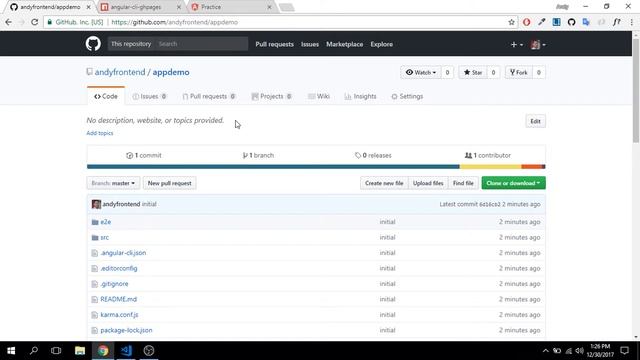This screenshot has width=640, height=360.
Task: Open the Insights tab
Action: point(360,96)
